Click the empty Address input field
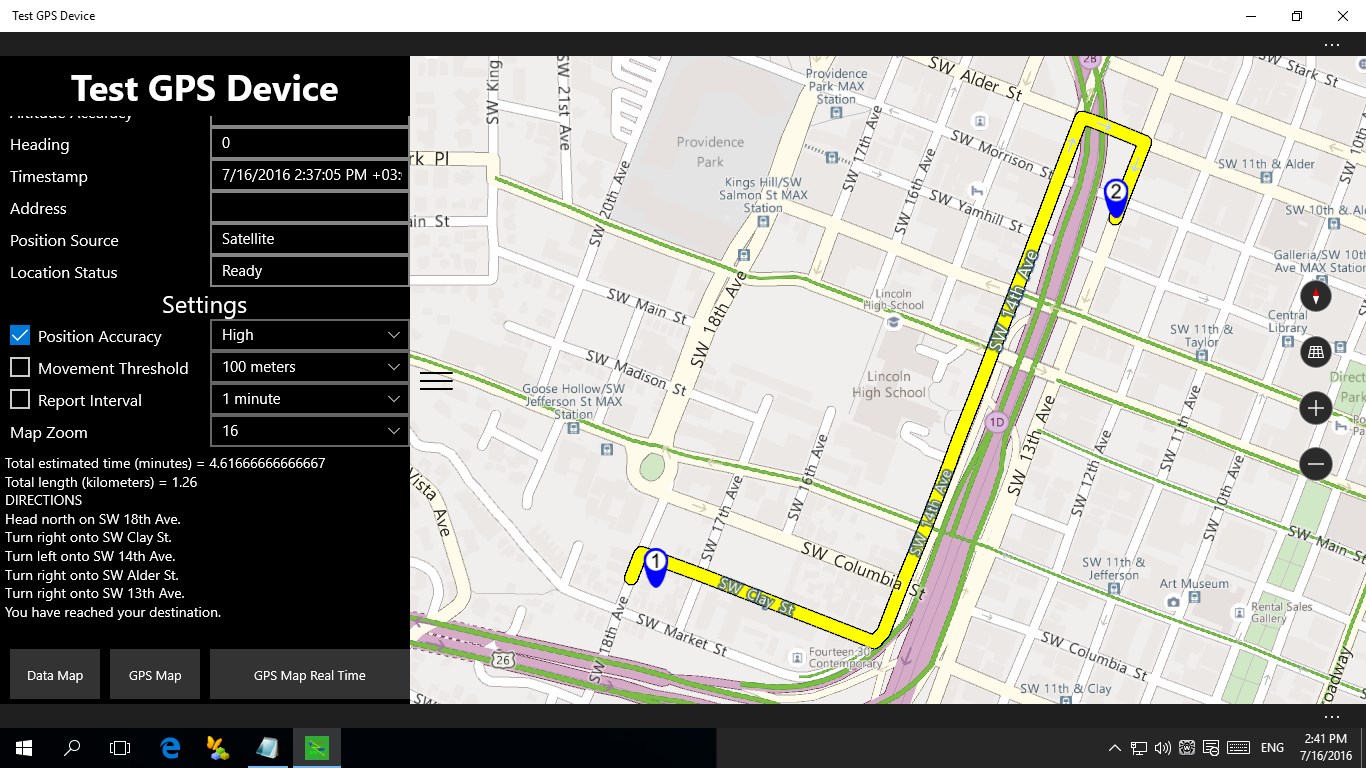The height and width of the screenshot is (768, 1366). pyautogui.click(x=309, y=206)
